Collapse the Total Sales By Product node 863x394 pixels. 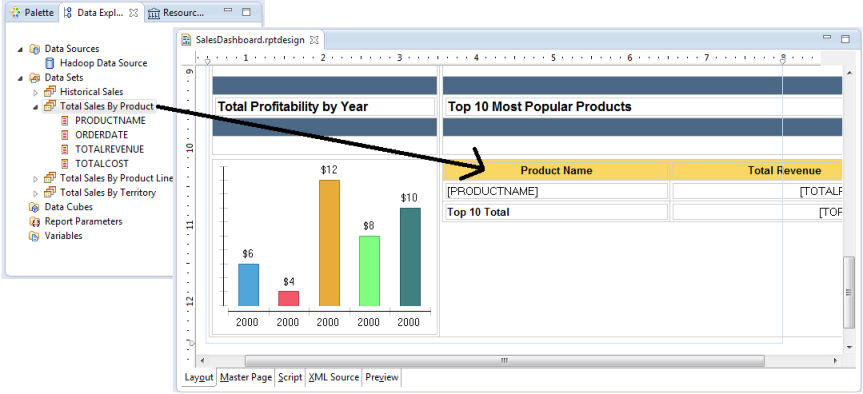pos(36,106)
